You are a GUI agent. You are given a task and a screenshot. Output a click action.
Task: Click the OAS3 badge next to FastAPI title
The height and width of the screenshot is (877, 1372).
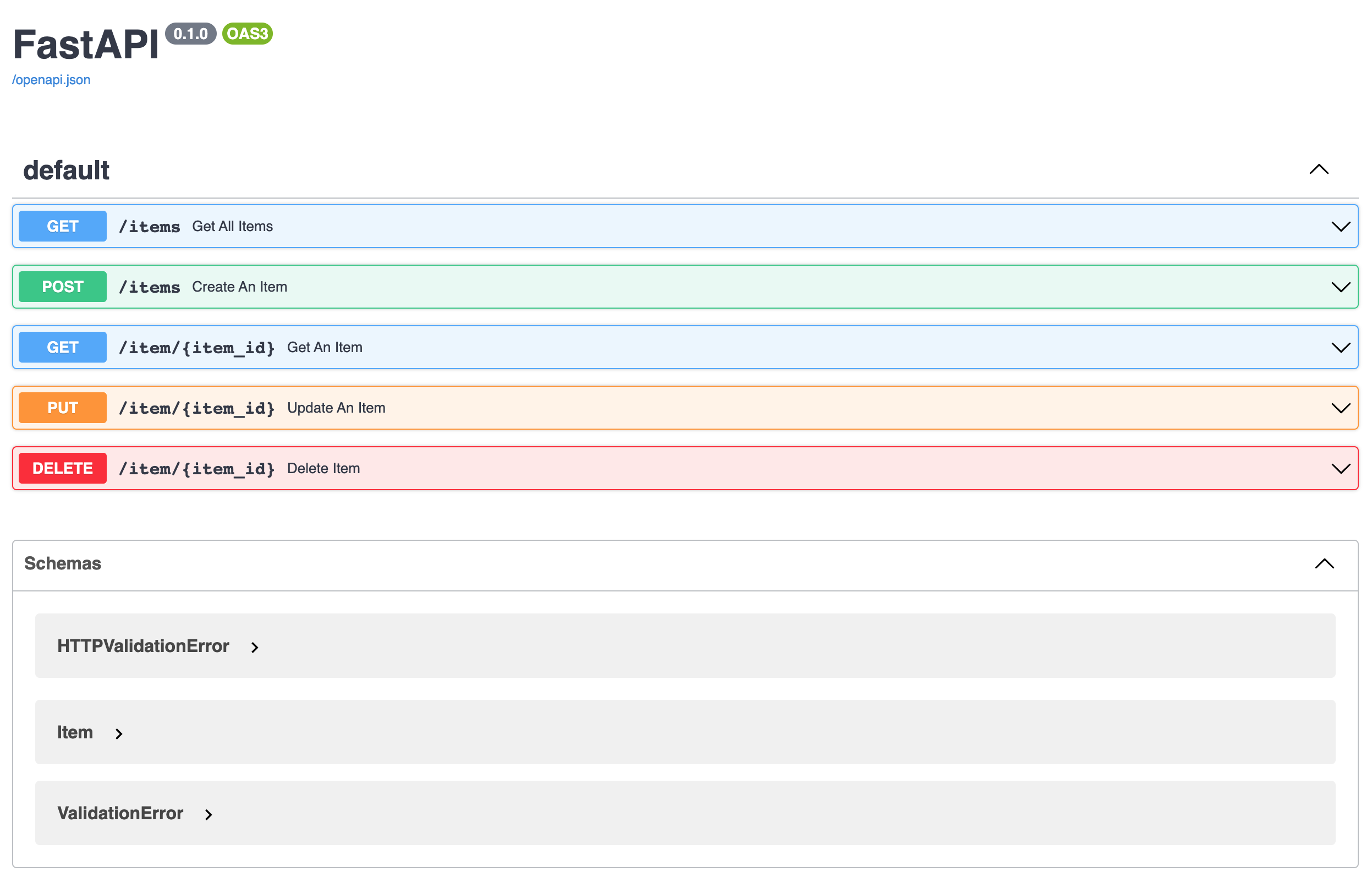(248, 34)
